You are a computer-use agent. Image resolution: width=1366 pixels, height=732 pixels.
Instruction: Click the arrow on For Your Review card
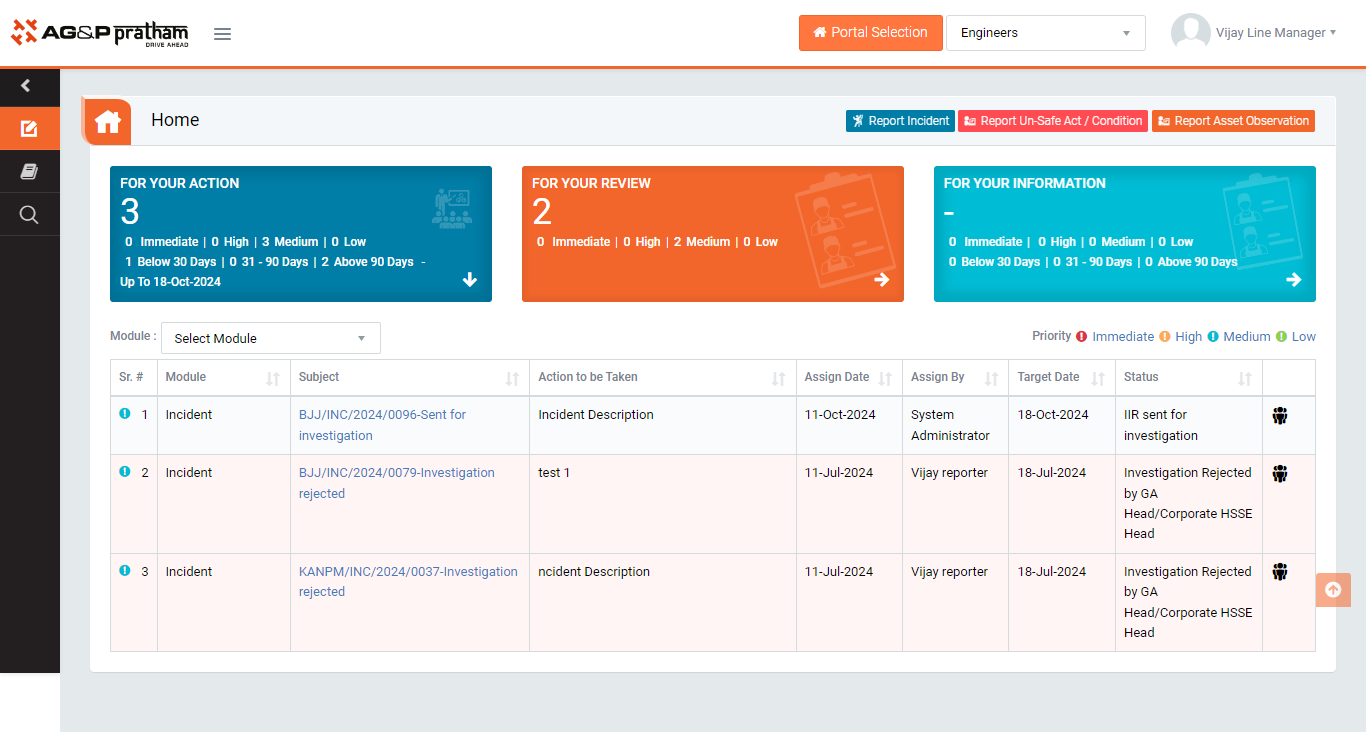tap(881, 280)
